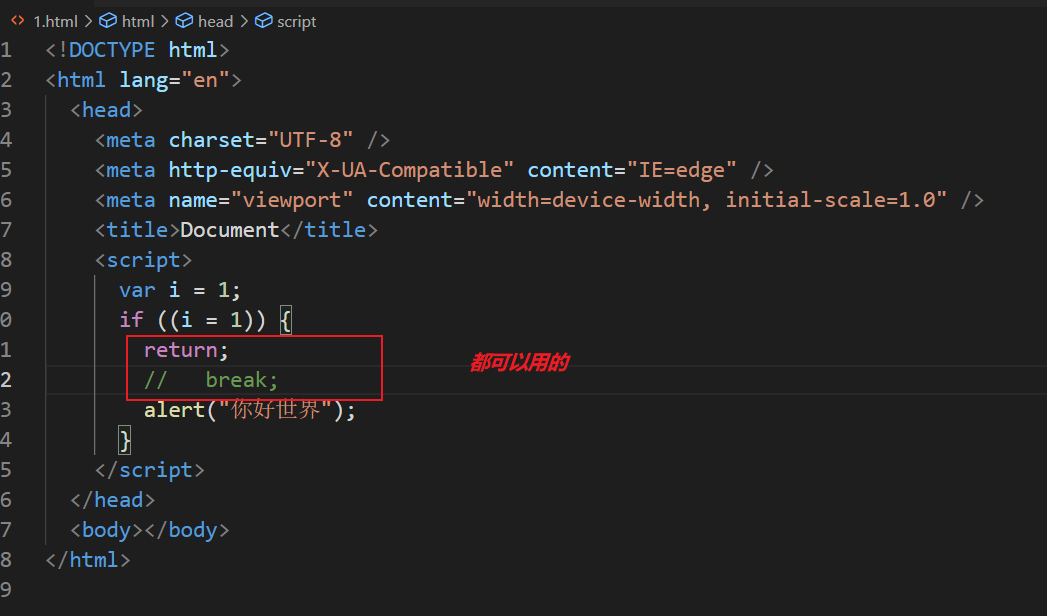Image resolution: width=1047 pixels, height=616 pixels.
Task: Click the line number of the title line
Action: click(6, 230)
